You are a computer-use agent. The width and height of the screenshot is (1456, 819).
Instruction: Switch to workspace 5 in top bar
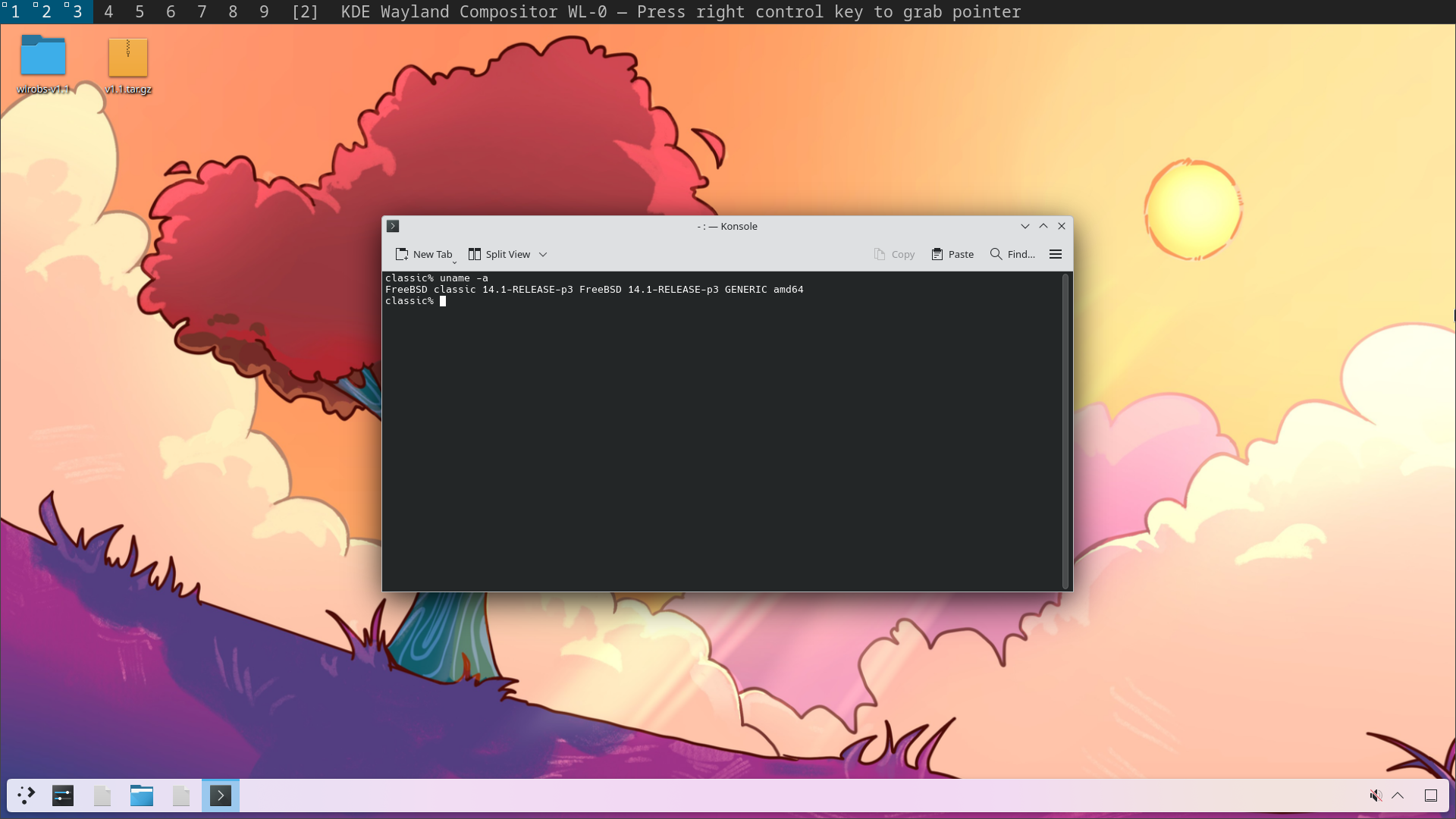(140, 12)
